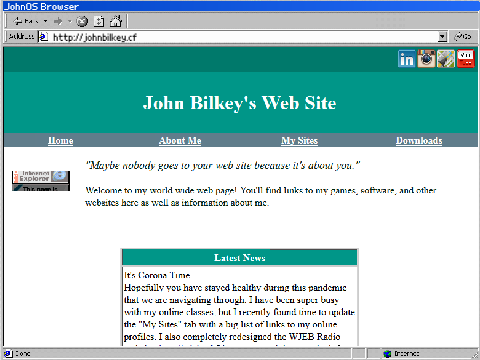Click the Internet zone status label
480x360 pixels.
406,353
